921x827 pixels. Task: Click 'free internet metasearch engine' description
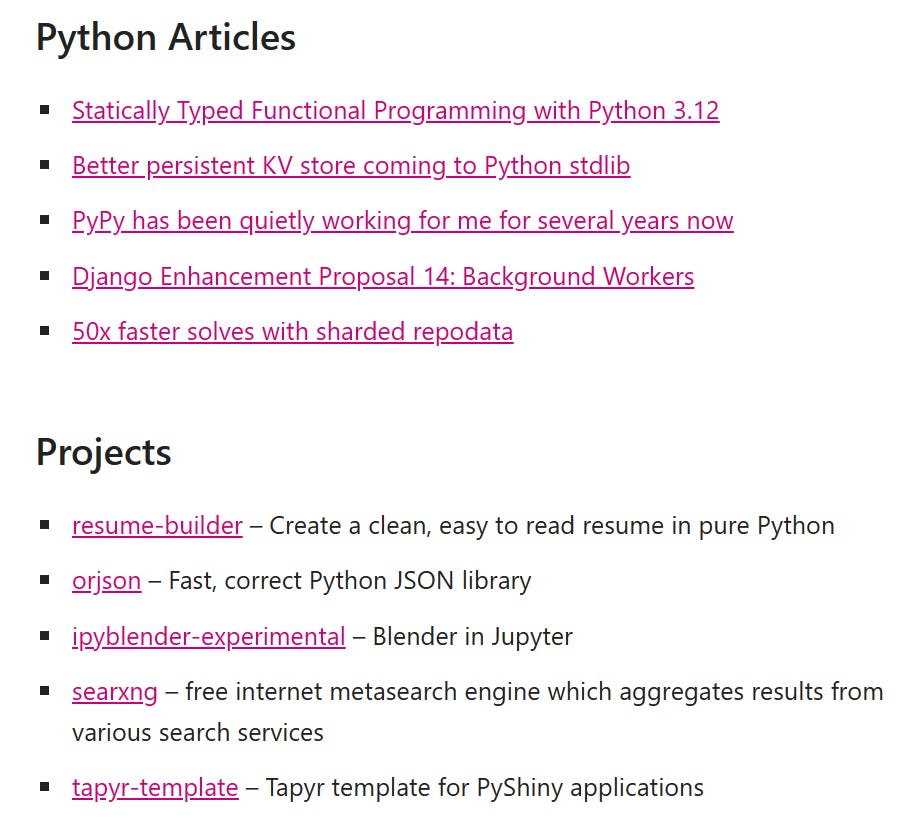click(362, 692)
